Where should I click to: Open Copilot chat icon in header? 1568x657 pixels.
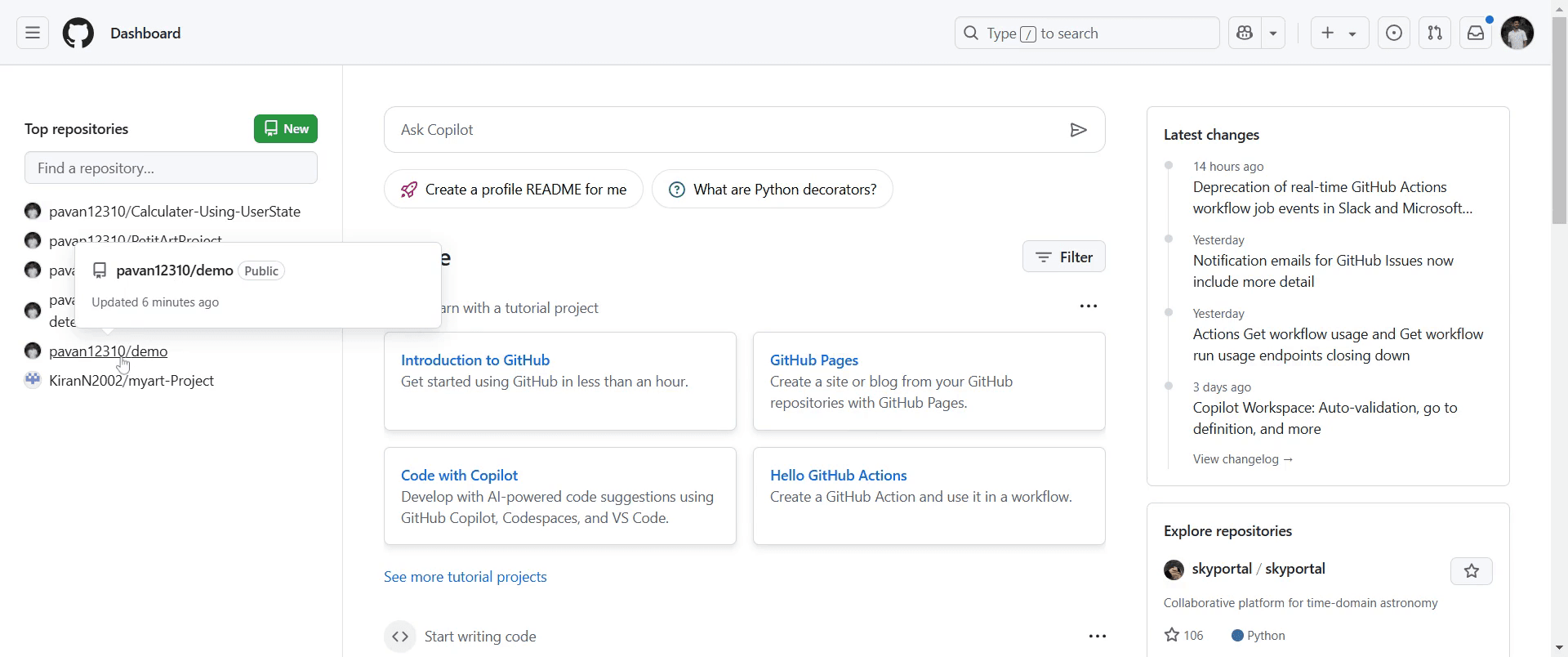(1245, 34)
